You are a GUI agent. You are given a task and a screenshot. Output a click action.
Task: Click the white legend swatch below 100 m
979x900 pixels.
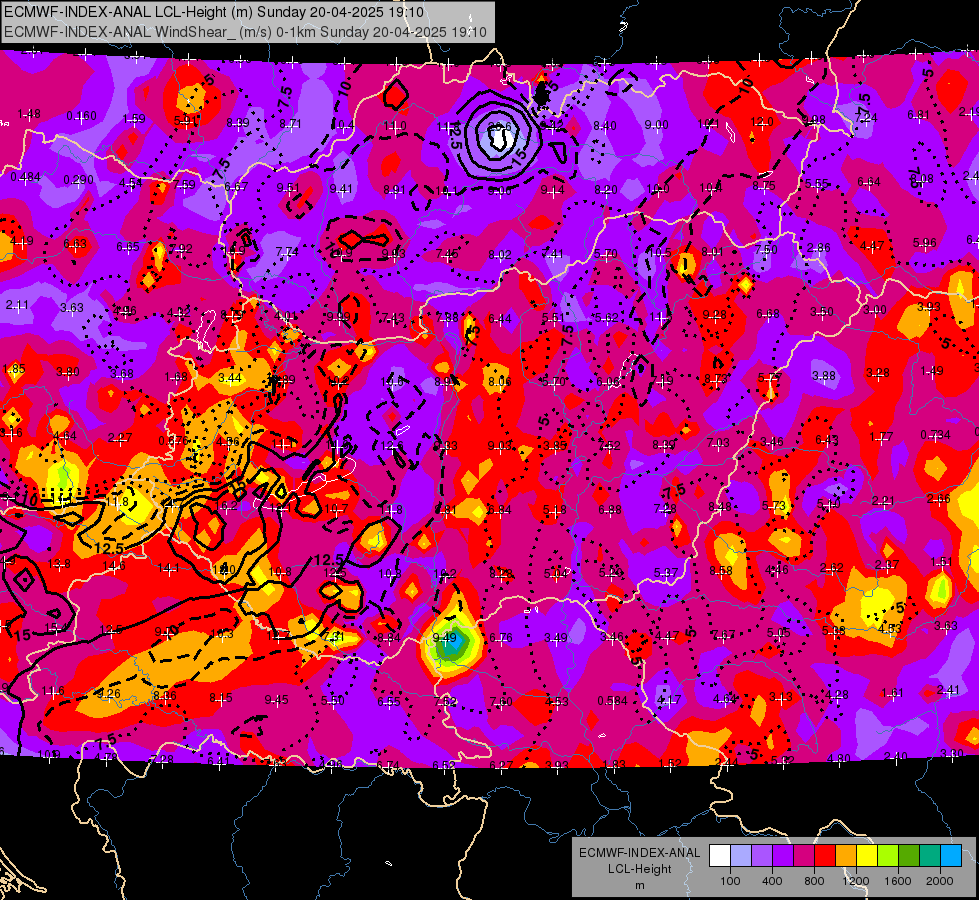click(720, 856)
